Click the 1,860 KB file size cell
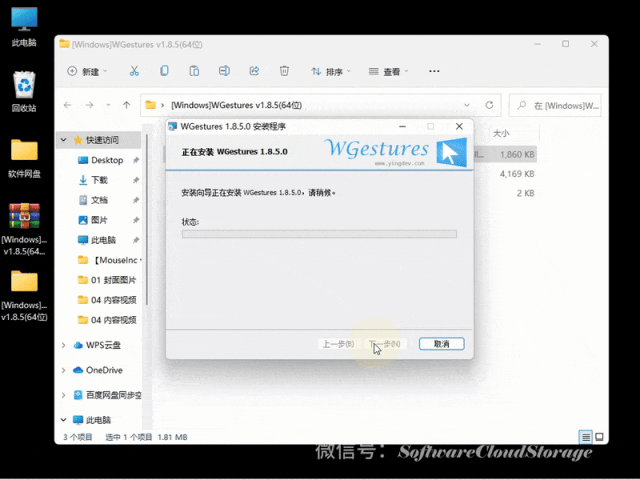Viewport: 640px width, 480px height. click(x=517, y=155)
